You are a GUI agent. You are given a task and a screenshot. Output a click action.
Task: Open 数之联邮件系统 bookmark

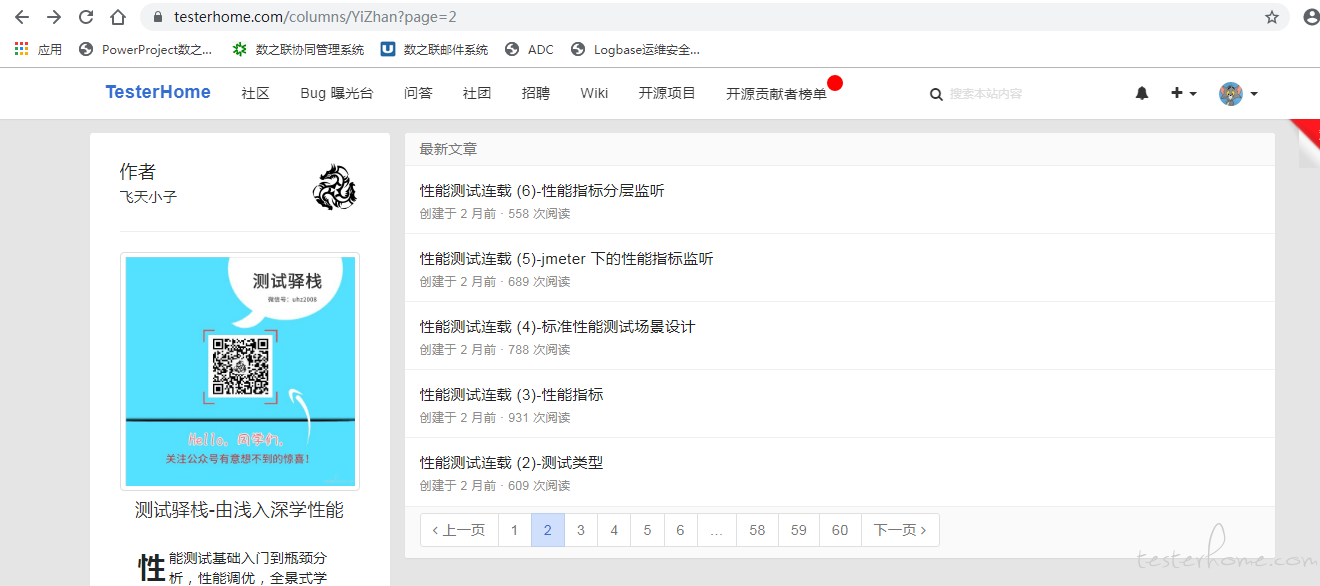point(434,49)
